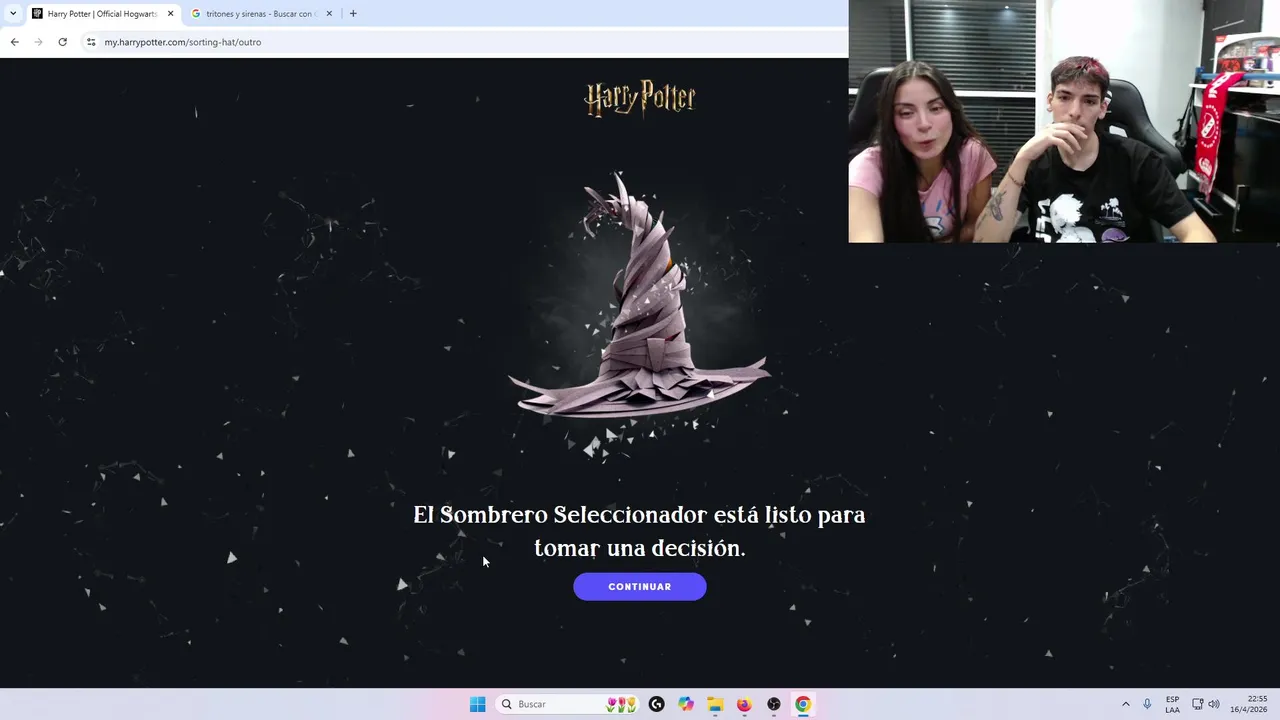The height and width of the screenshot is (720, 1280).
Task: Close the tritones y sirenas Google tab
Action: tap(329, 14)
